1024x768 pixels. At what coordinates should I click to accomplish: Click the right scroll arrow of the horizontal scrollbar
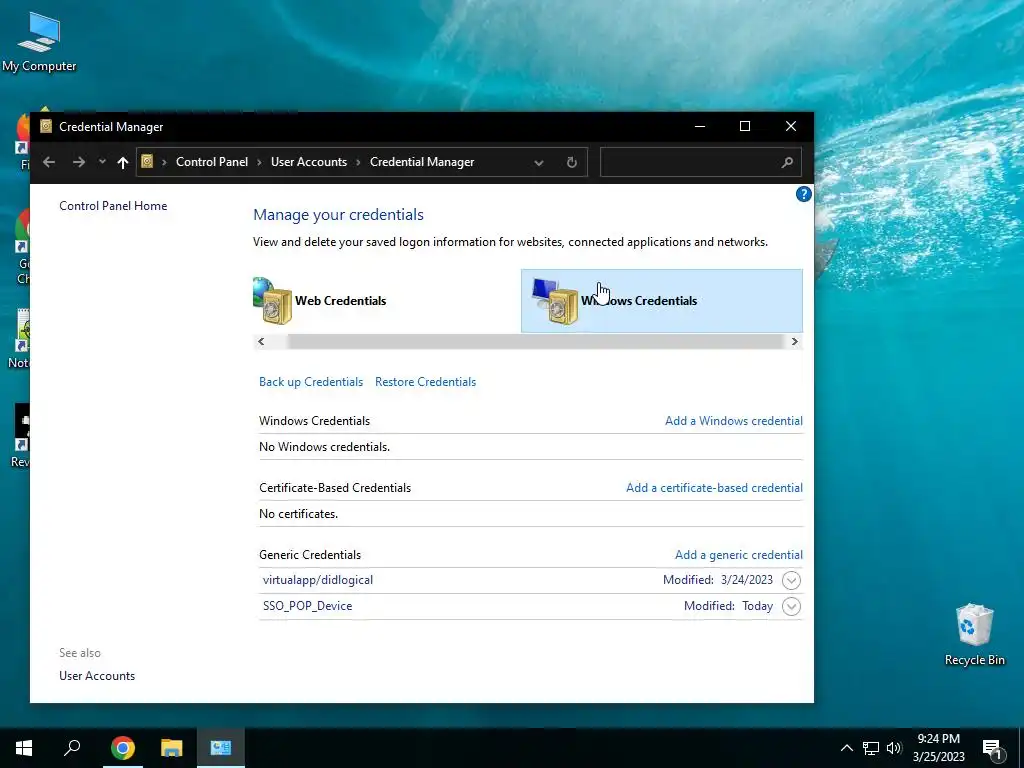click(795, 342)
